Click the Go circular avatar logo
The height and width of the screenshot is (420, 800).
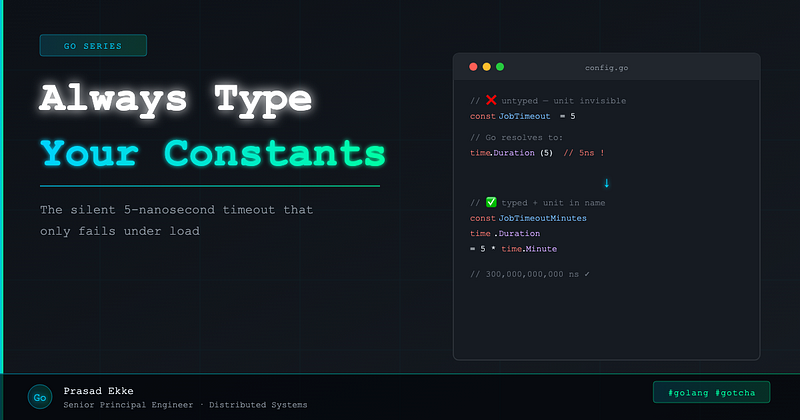click(x=40, y=397)
